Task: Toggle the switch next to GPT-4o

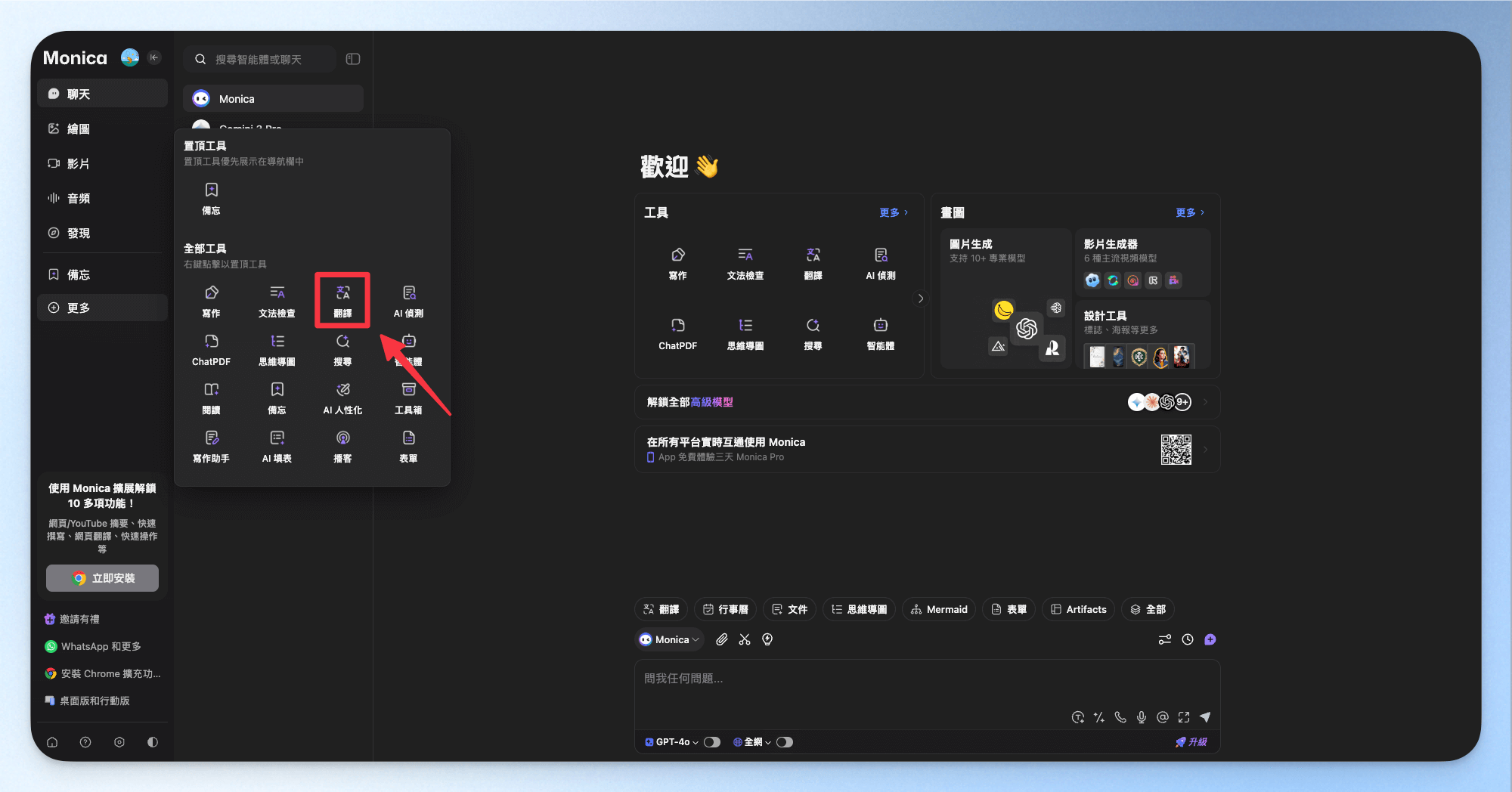Action: pyautogui.click(x=712, y=742)
